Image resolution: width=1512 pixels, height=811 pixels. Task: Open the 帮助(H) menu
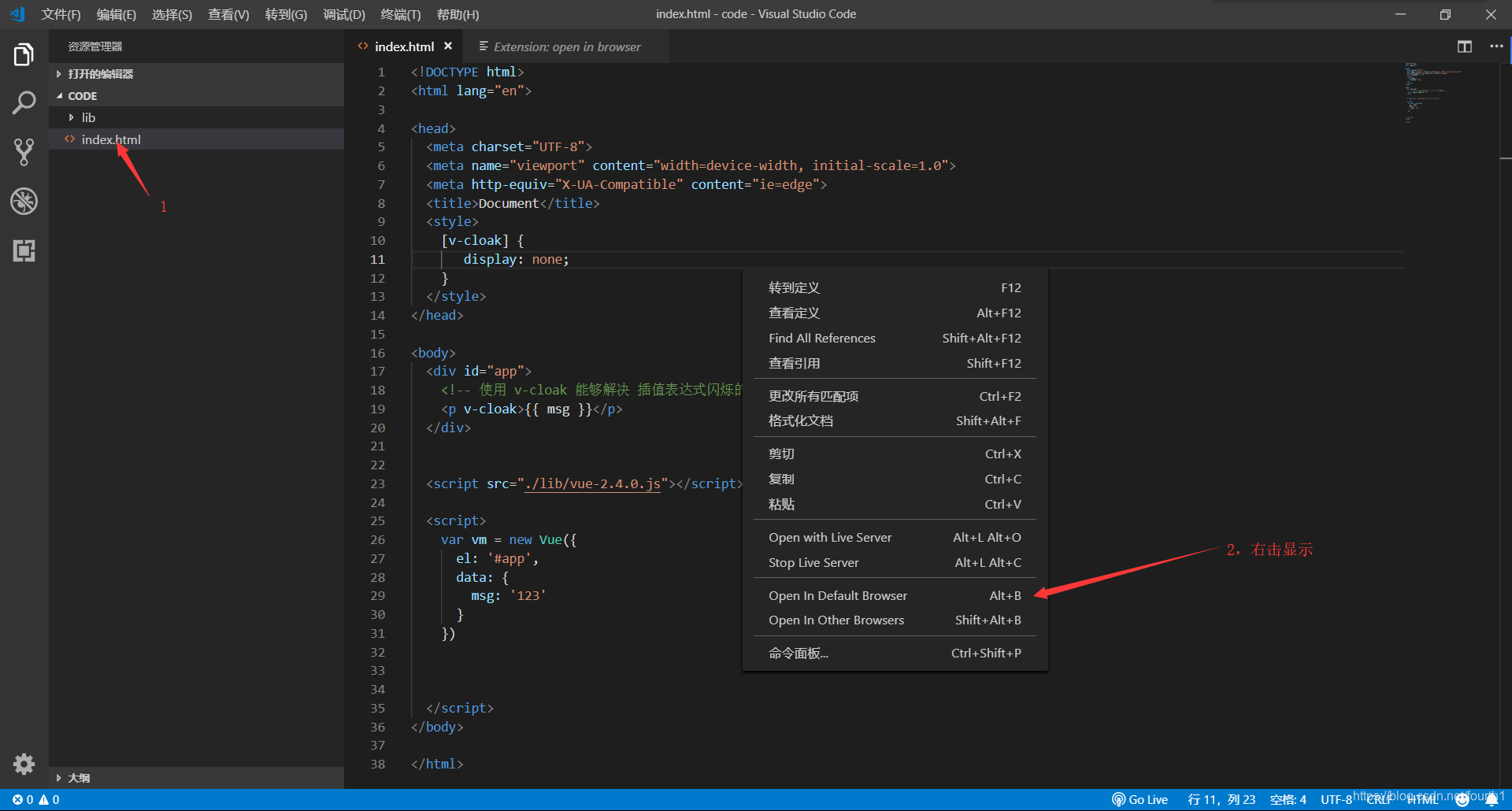pos(458,14)
